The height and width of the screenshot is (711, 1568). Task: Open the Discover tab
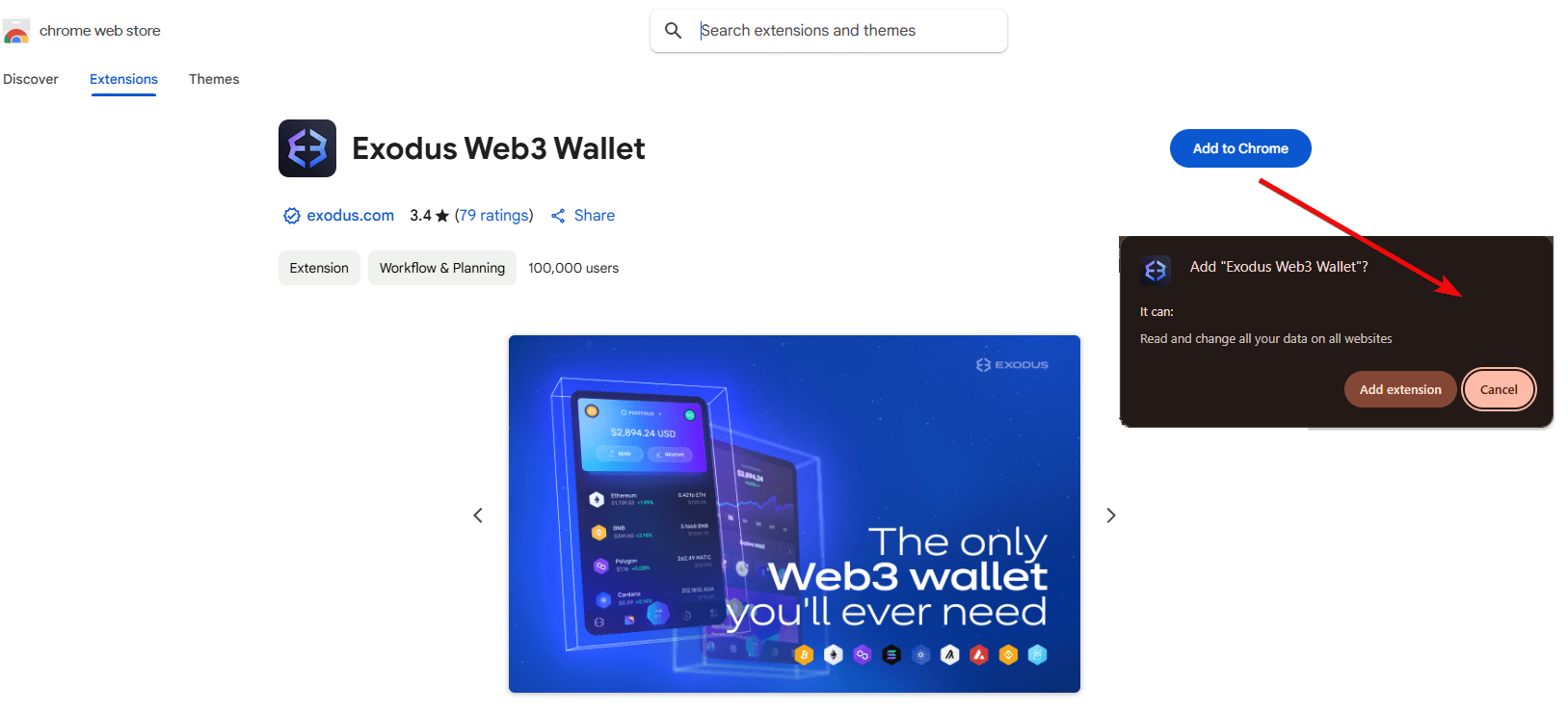tap(31, 79)
